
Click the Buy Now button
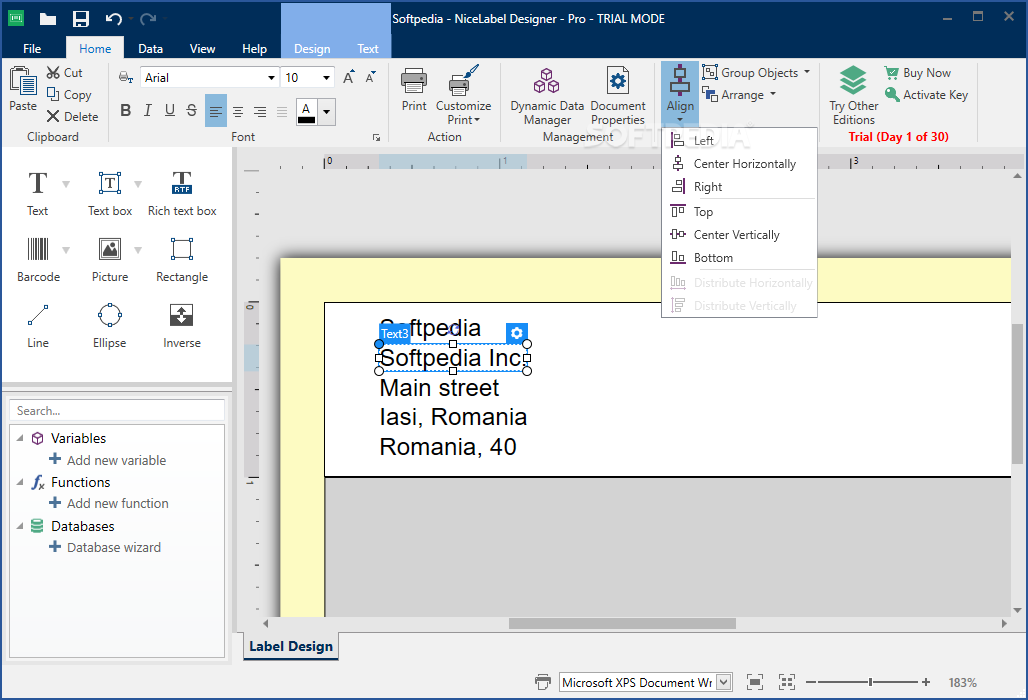point(918,73)
